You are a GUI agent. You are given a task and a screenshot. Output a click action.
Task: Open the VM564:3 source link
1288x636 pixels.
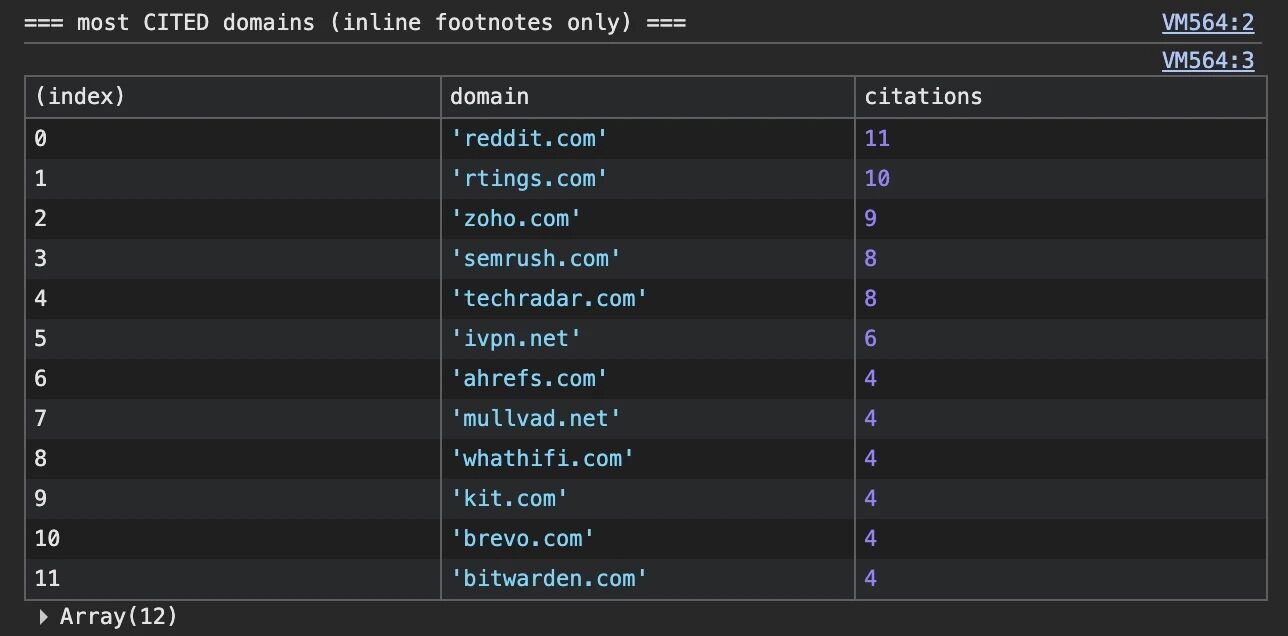[x=1208, y=61]
